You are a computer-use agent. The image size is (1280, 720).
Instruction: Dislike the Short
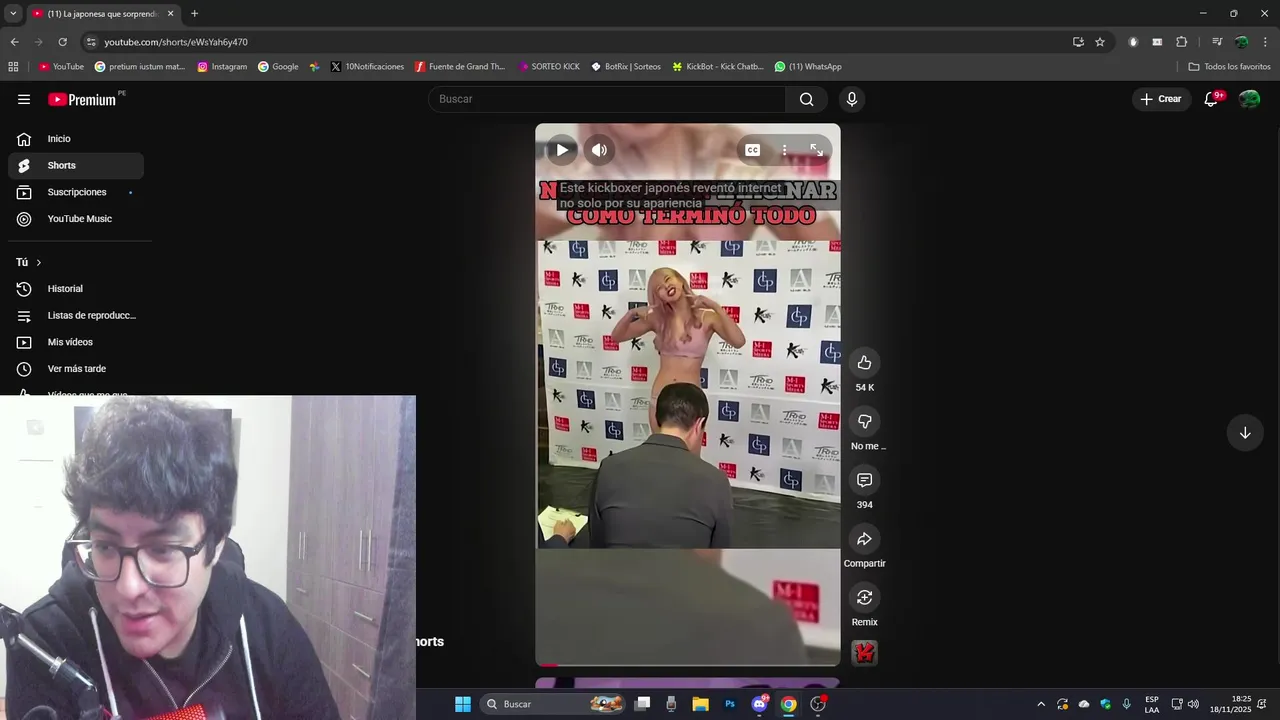pyautogui.click(x=864, y=421)
